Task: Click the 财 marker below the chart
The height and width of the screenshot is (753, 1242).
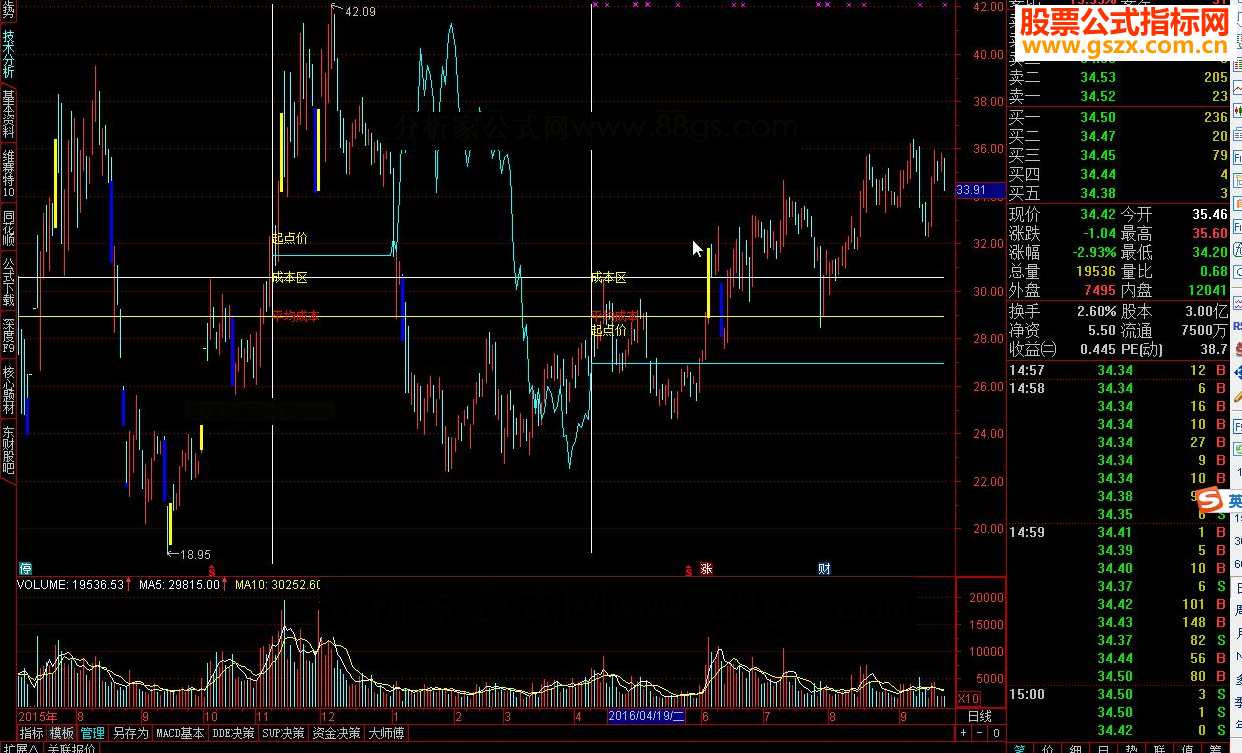Action: pyautogui.click(x=824, y=569)
